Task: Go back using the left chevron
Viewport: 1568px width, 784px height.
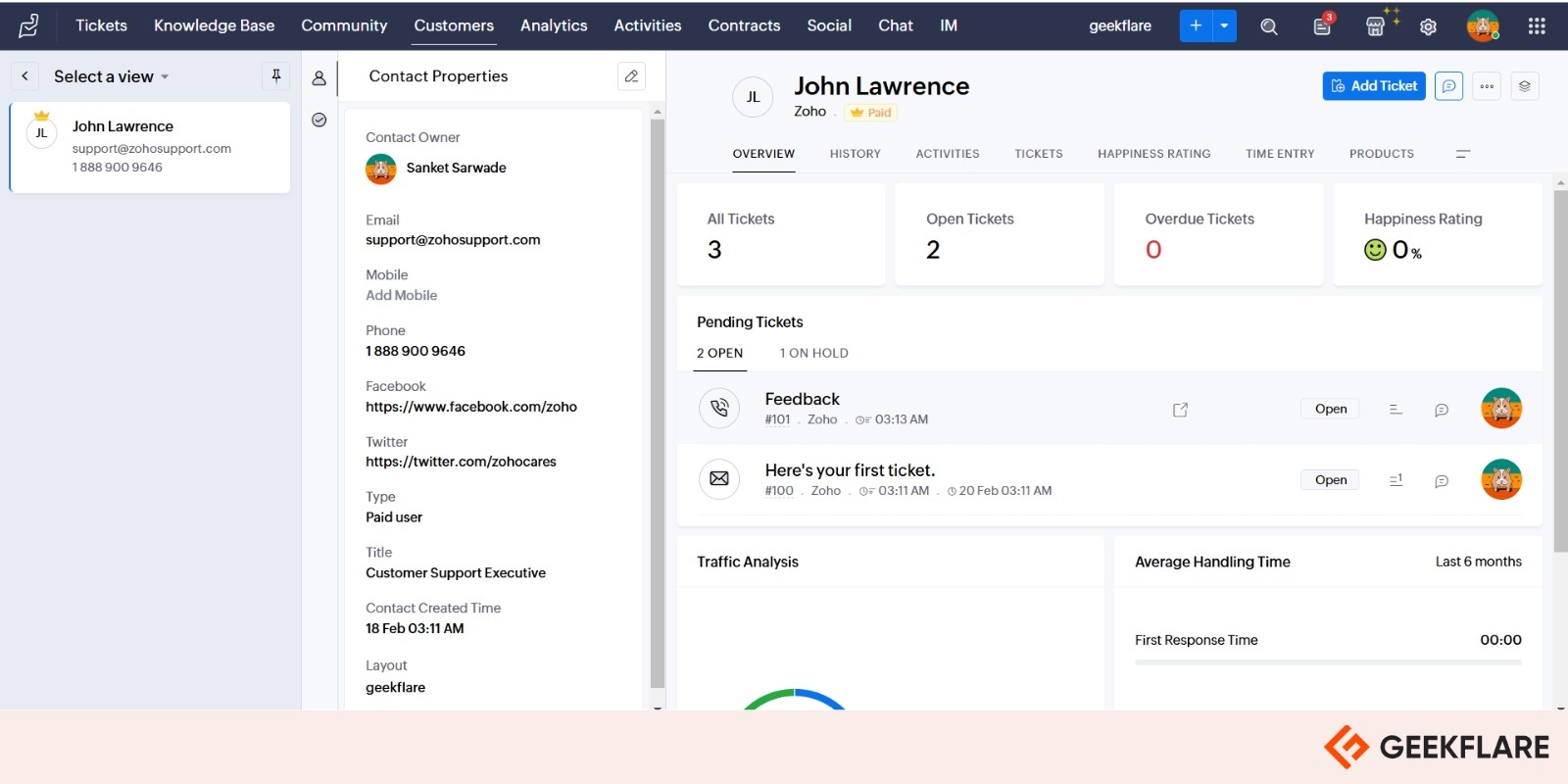Action: click(24, 76)
